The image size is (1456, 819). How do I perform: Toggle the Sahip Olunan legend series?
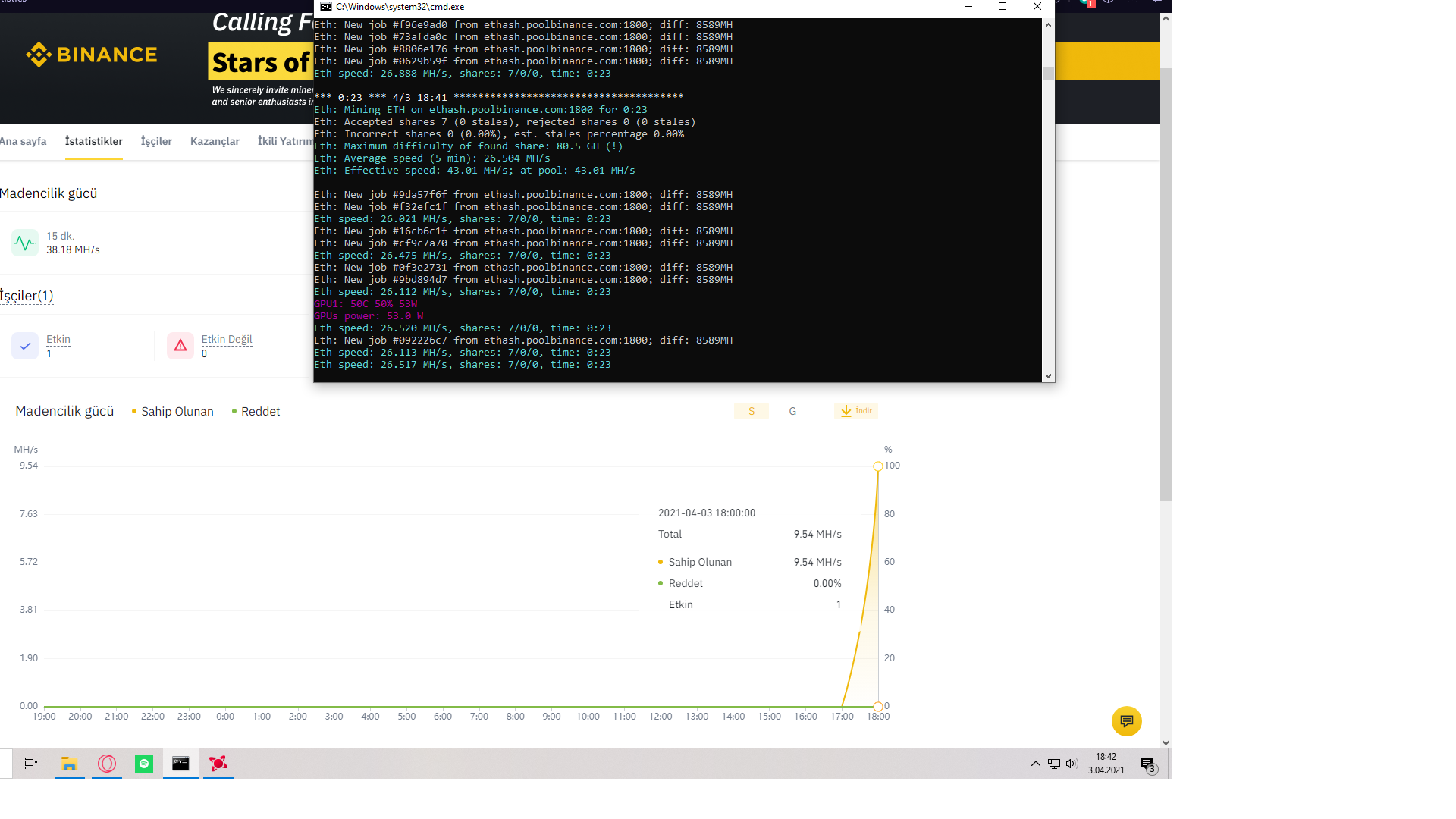coord(172,411)
